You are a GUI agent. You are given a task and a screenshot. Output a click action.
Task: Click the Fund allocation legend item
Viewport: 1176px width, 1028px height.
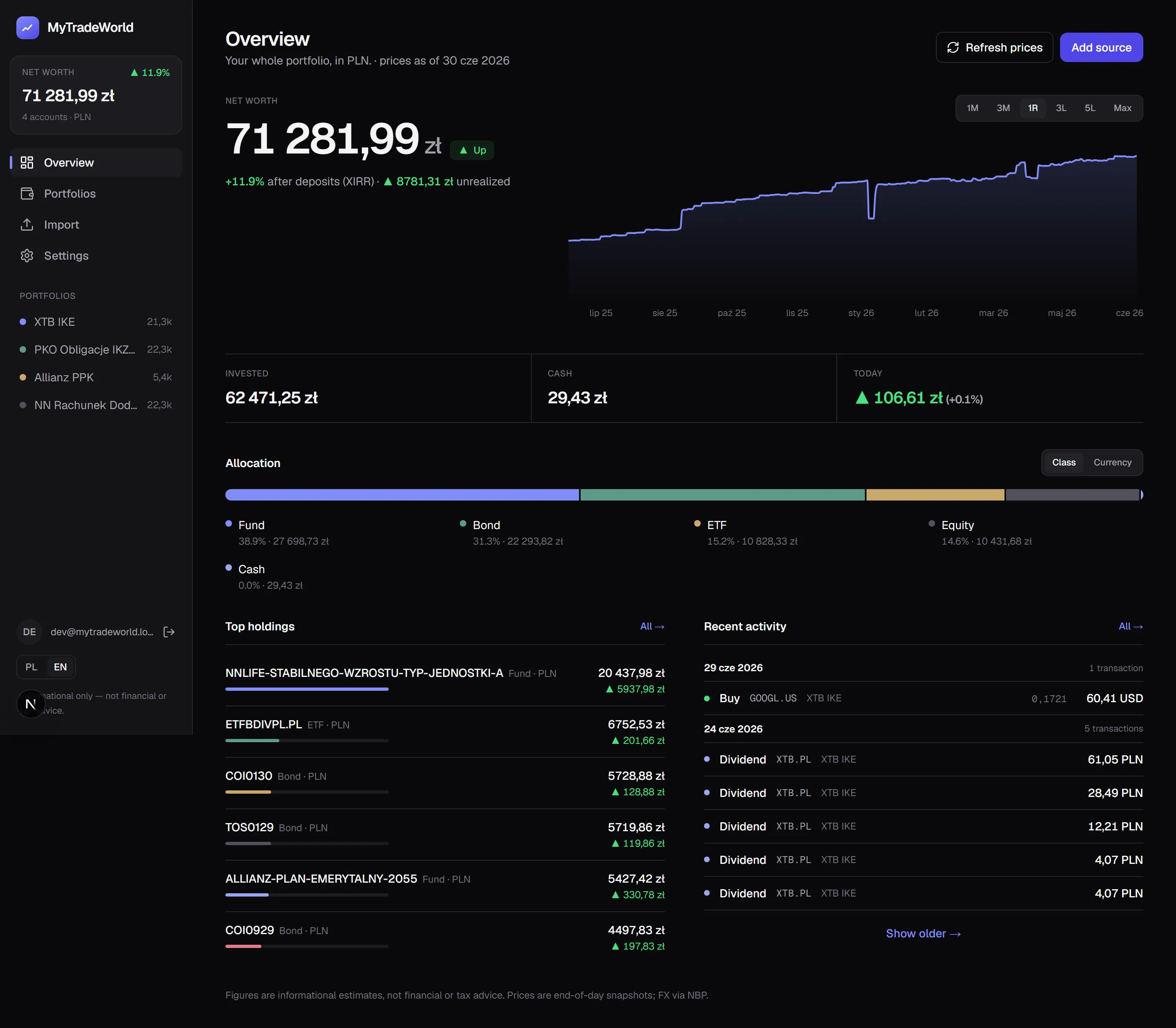pyautogui.click(x=278, y=532)
